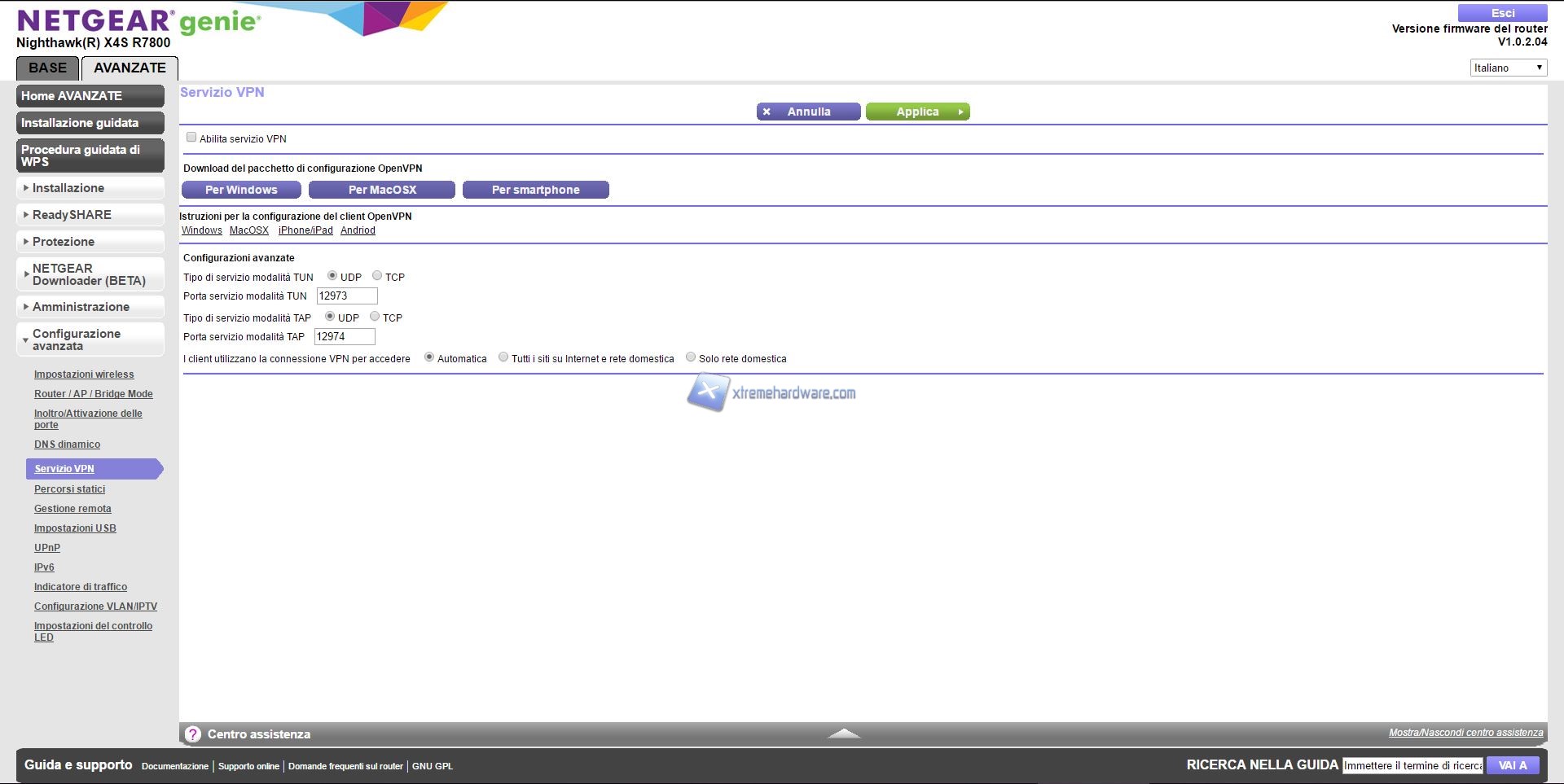Image resolution: width=1564 pixels, height=784 pixels.
Task: Open the Home AVANZATE menu item
Action: coord(90,96)
